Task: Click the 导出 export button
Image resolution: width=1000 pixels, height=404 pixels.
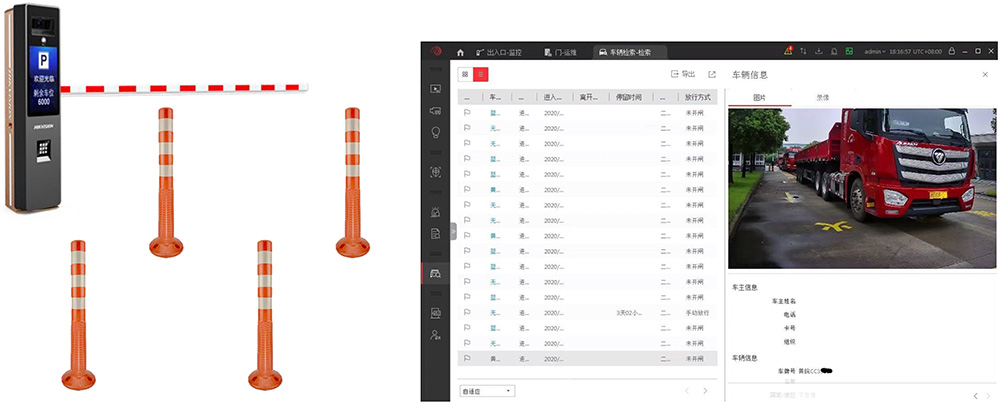Action: (683, 74)
